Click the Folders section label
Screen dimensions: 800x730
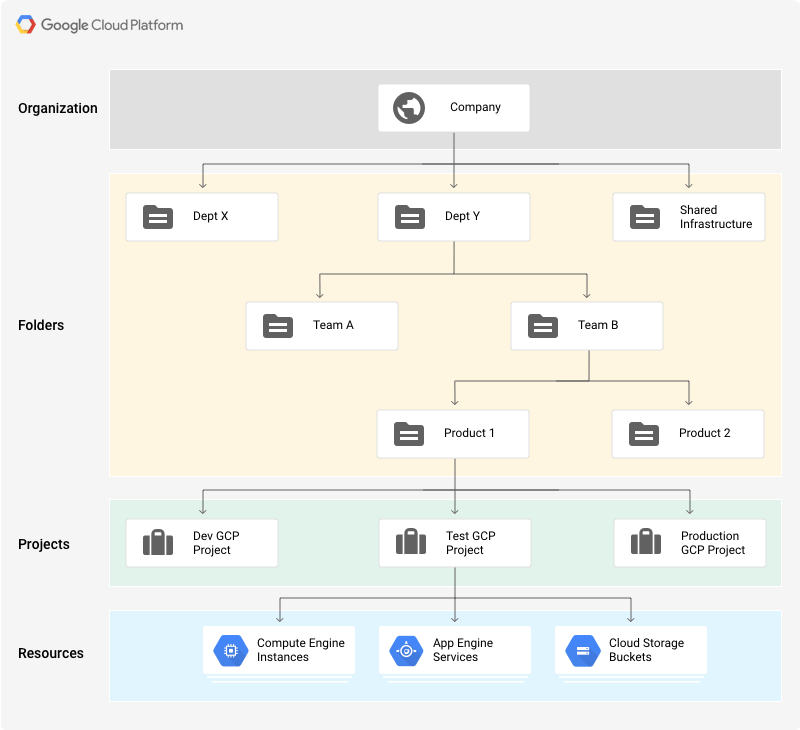click(41, 325)
